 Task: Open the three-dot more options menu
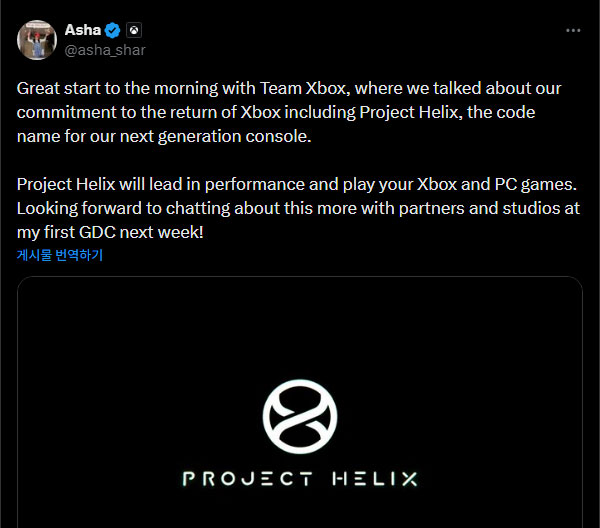click(573, 31)
